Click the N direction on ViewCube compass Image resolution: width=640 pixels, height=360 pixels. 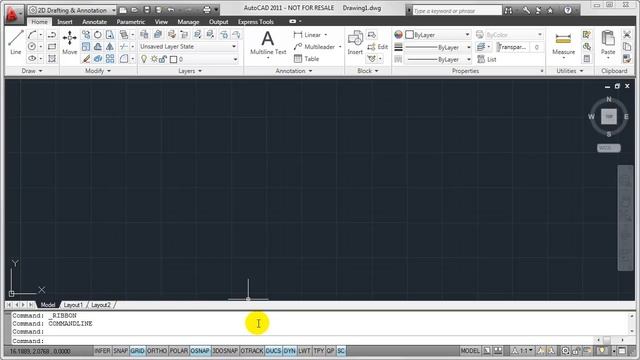609,99
